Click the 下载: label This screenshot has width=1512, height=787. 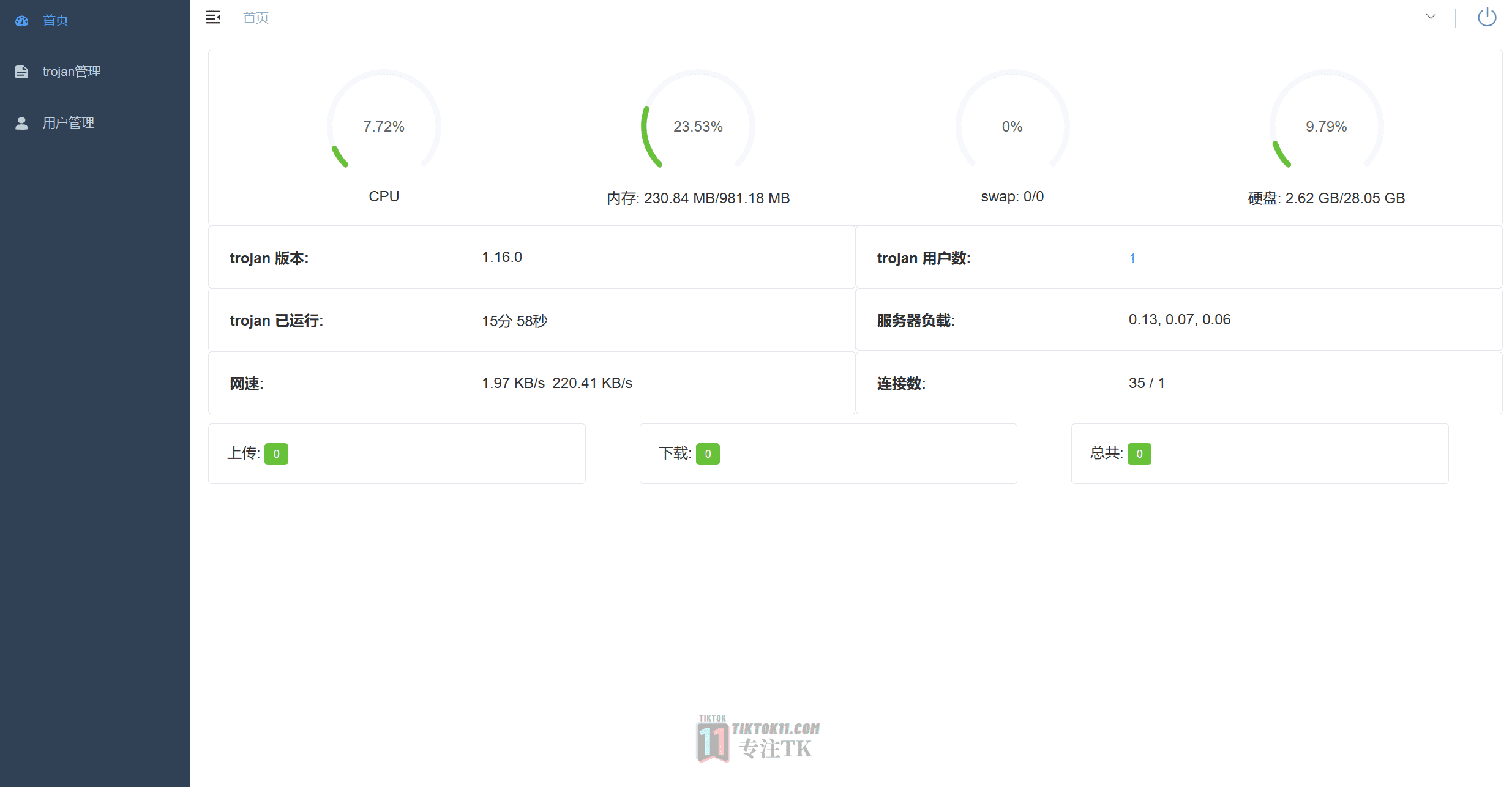[x=675, y=453]
